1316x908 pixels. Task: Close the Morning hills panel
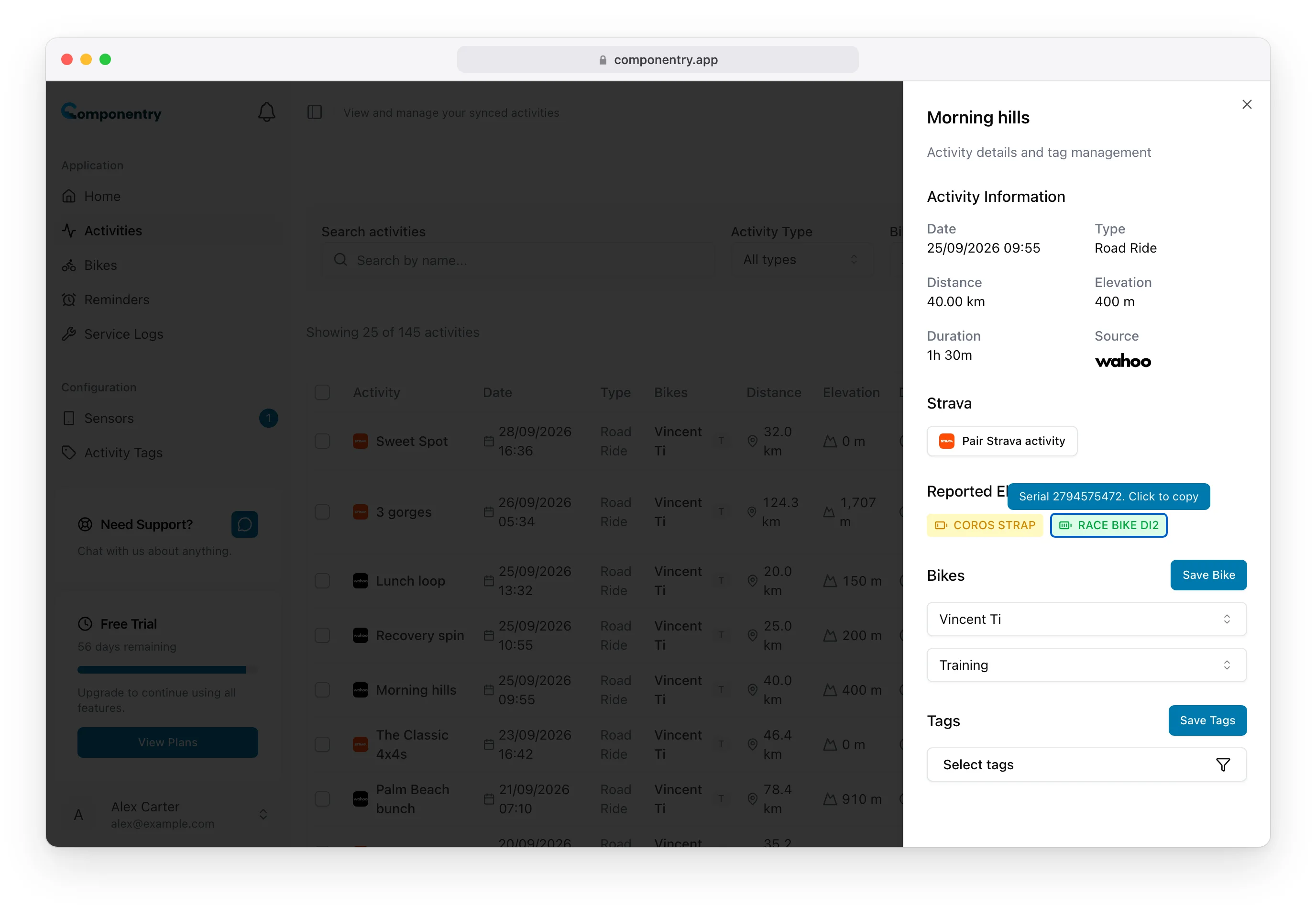[1247, 104]
